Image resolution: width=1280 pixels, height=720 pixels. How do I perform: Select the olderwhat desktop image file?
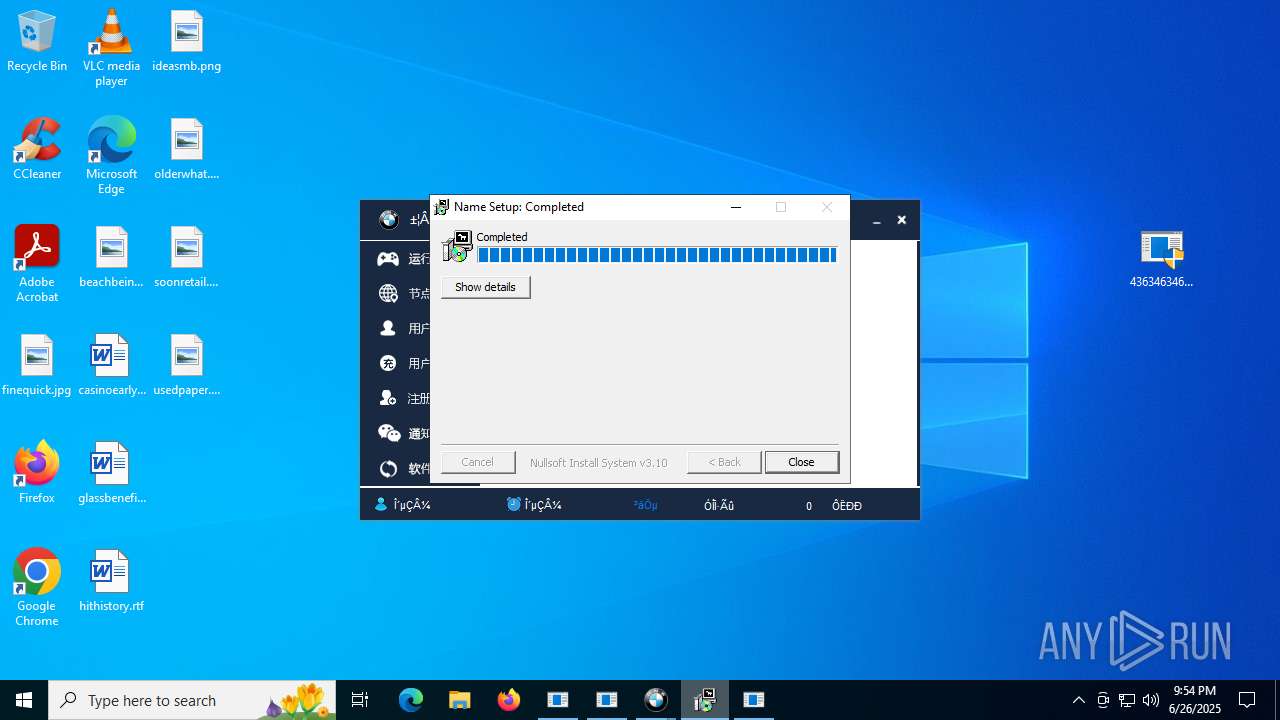186,150
